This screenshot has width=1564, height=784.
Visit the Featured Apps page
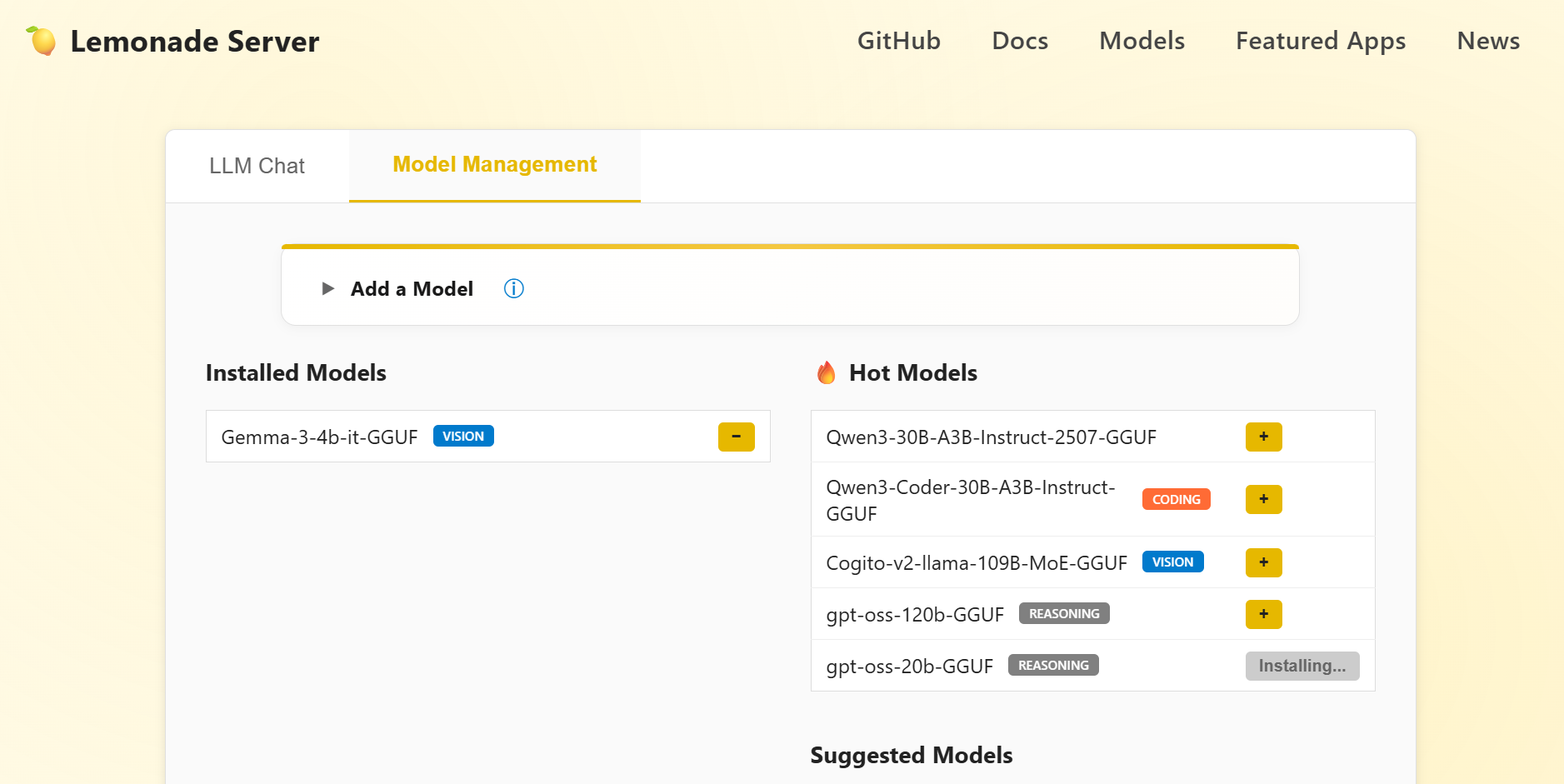[1320, 41]
